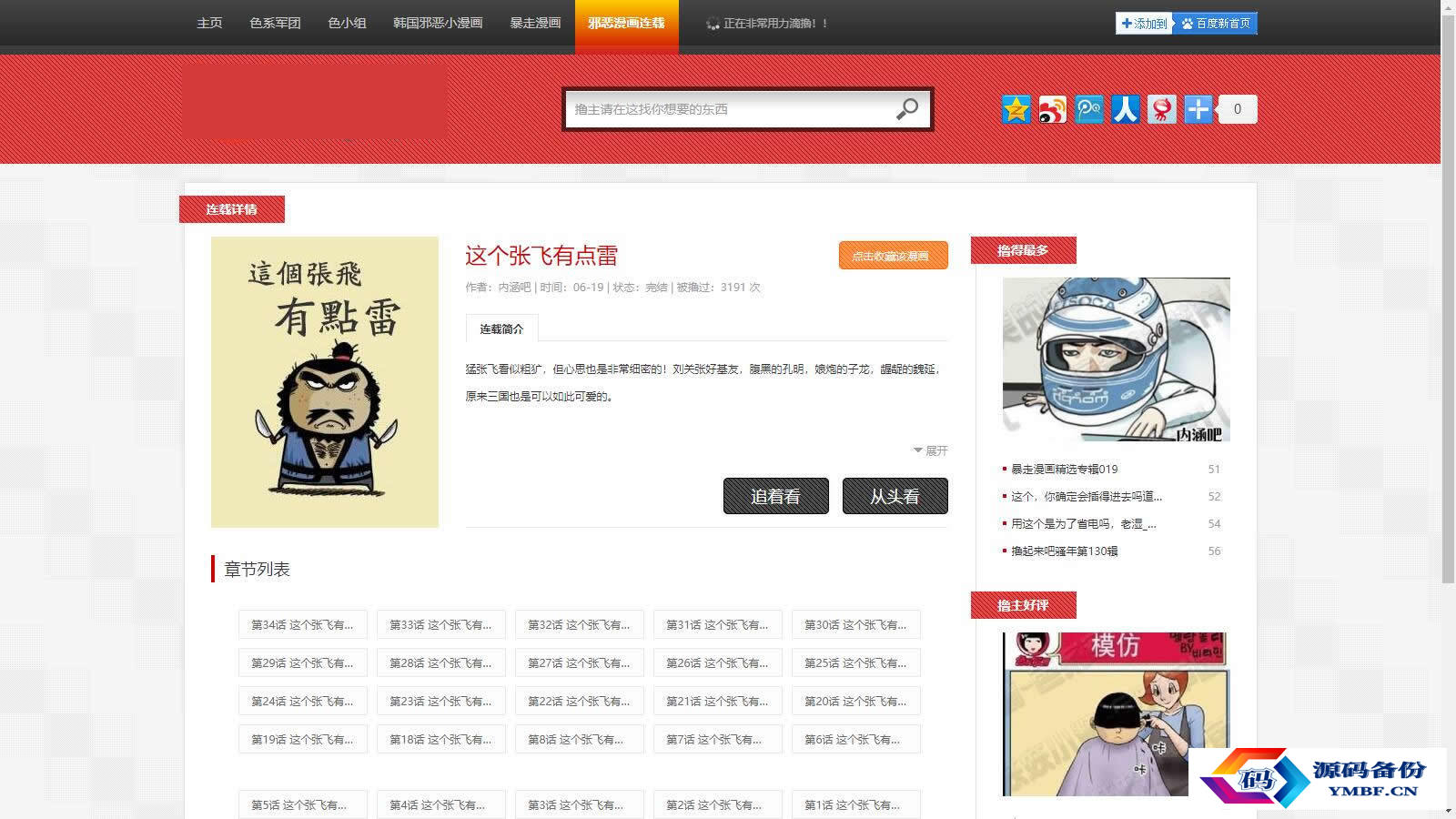Open chapter 第18话

441,739
